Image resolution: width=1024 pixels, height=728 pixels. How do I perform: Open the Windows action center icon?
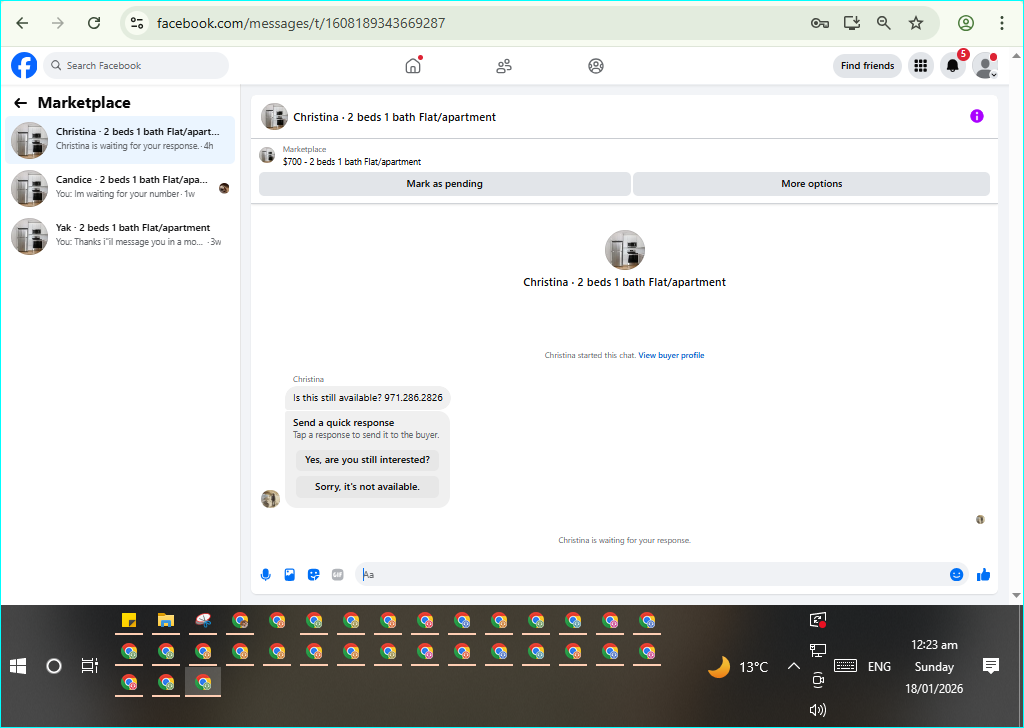[x=991, y=667]
